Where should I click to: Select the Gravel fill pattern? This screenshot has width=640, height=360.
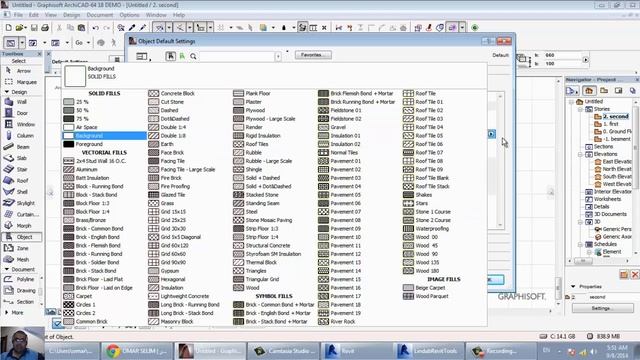[x=359, y=127]
